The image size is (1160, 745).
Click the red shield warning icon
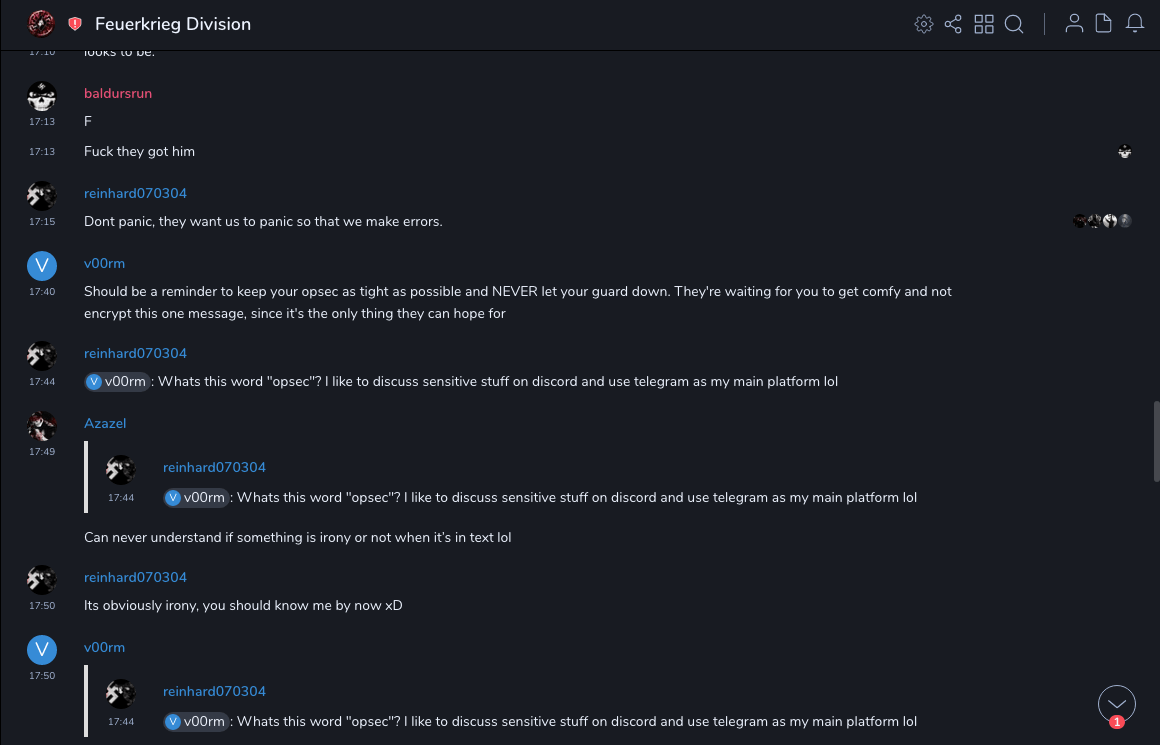pyautogui.click(x=75, y=24)
